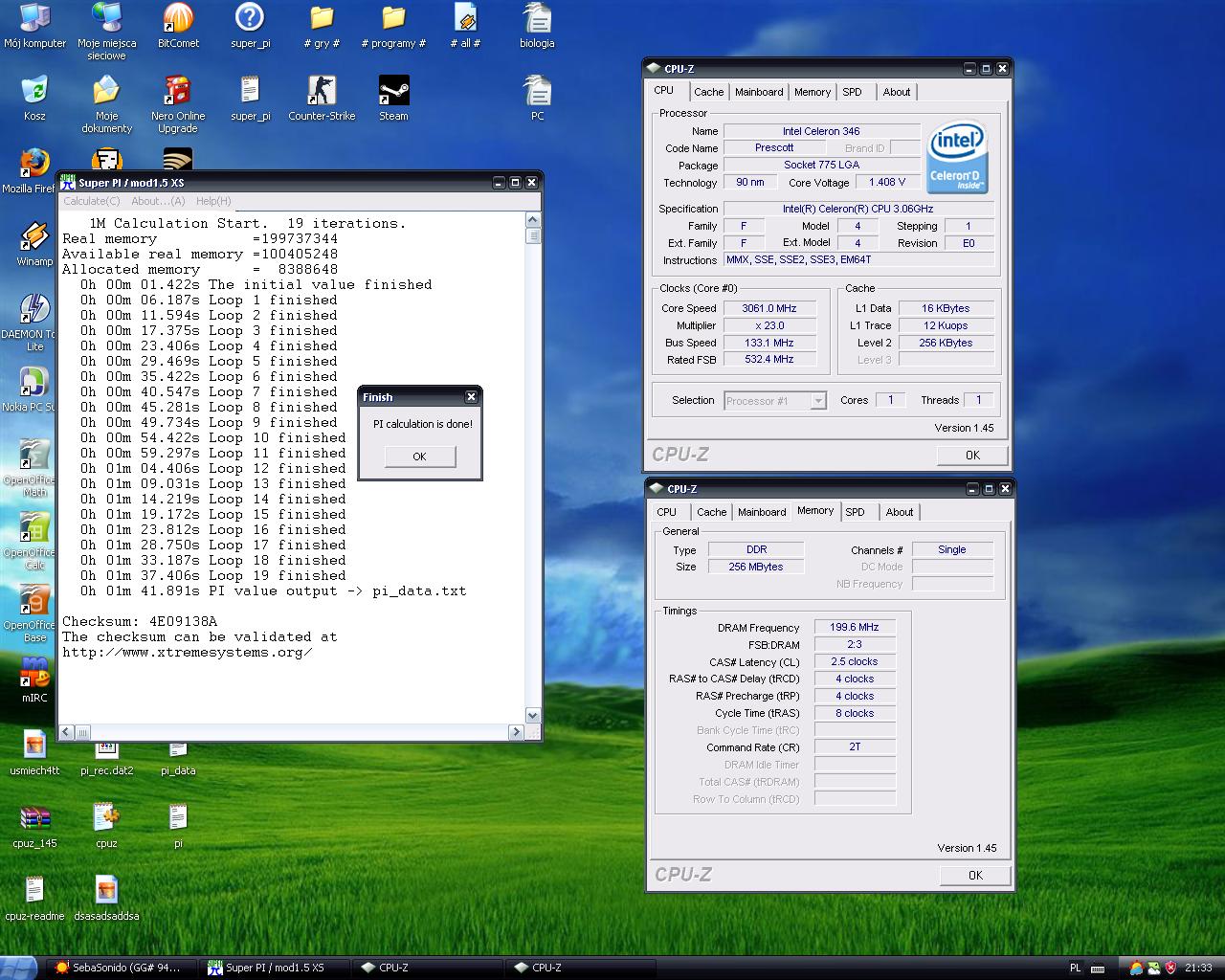Switch to Mainboard tab in upper CPU-Z
The height and width of the screenshot is (980, 1225).
759,92
